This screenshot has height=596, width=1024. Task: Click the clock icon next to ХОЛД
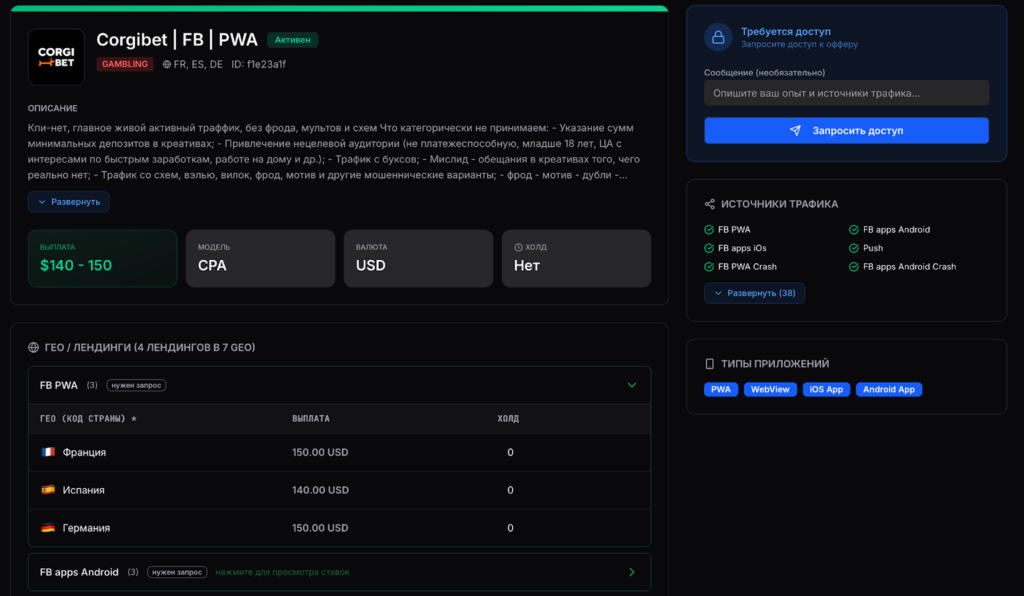[x=518, y=247]
